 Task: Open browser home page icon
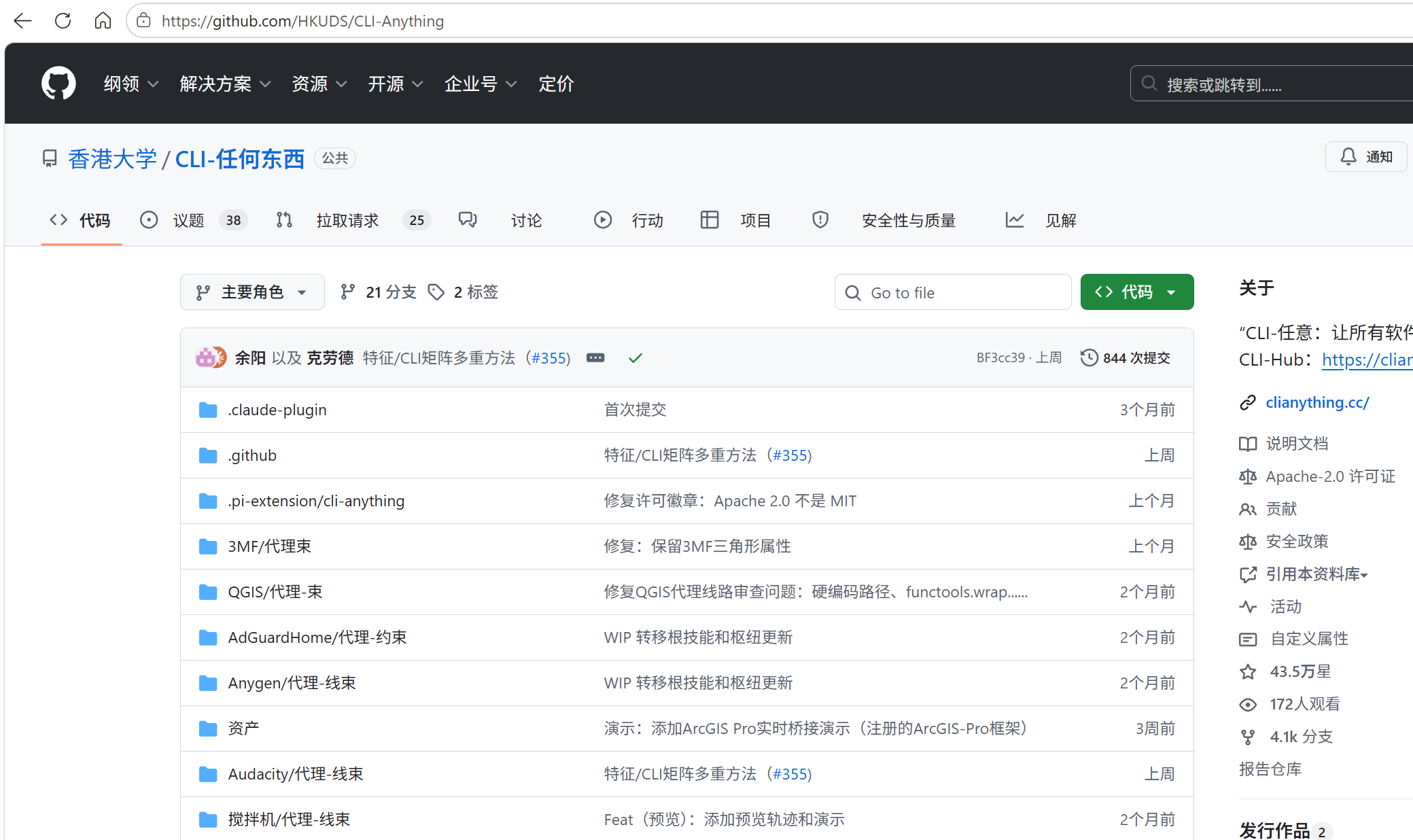(x=103, y=21)
